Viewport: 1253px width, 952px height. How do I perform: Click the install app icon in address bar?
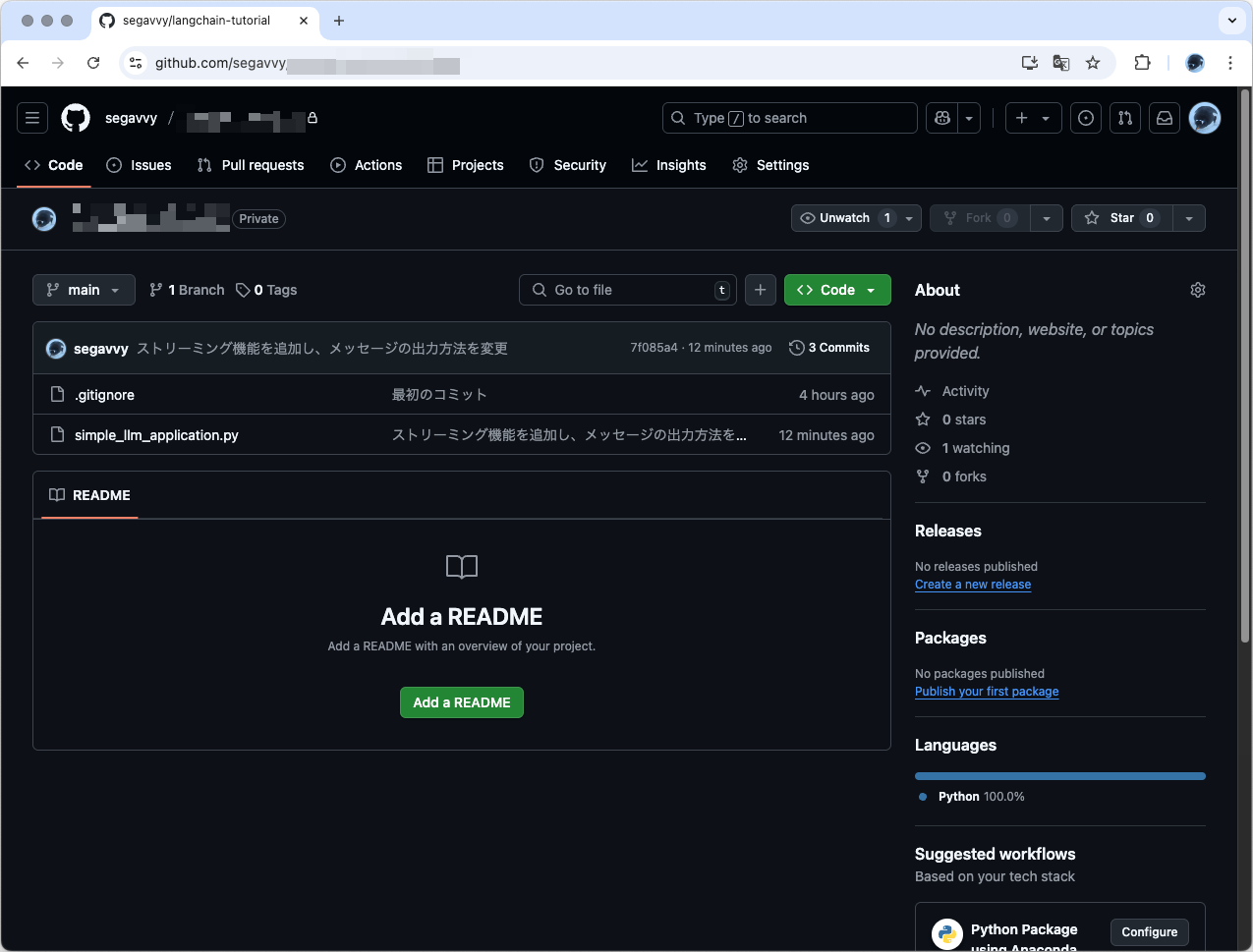tap(1030, 63)
